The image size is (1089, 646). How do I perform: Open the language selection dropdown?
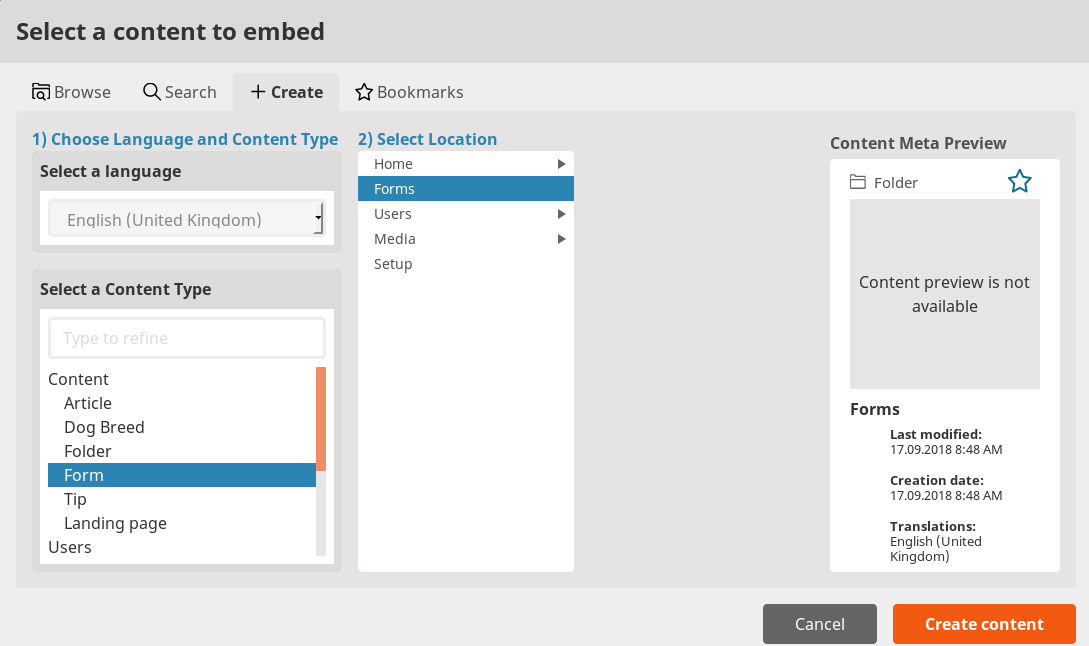(x=186, y=218)
